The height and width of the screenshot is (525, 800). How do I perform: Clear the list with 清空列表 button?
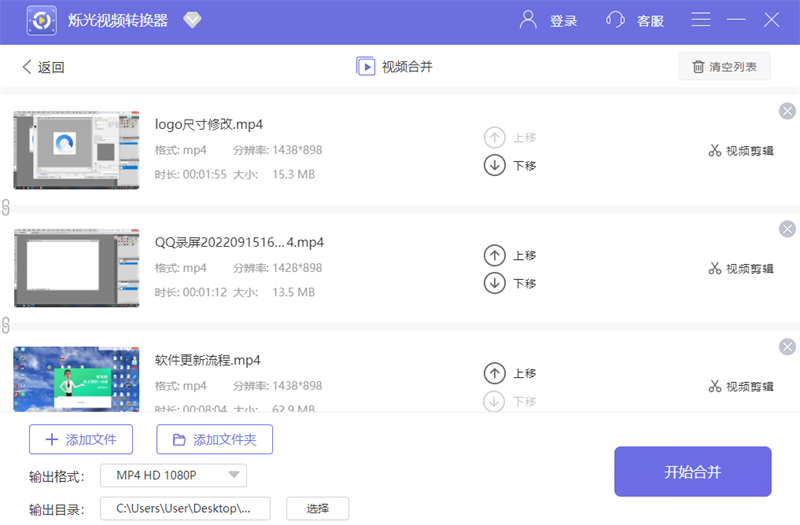coord(725,67)
